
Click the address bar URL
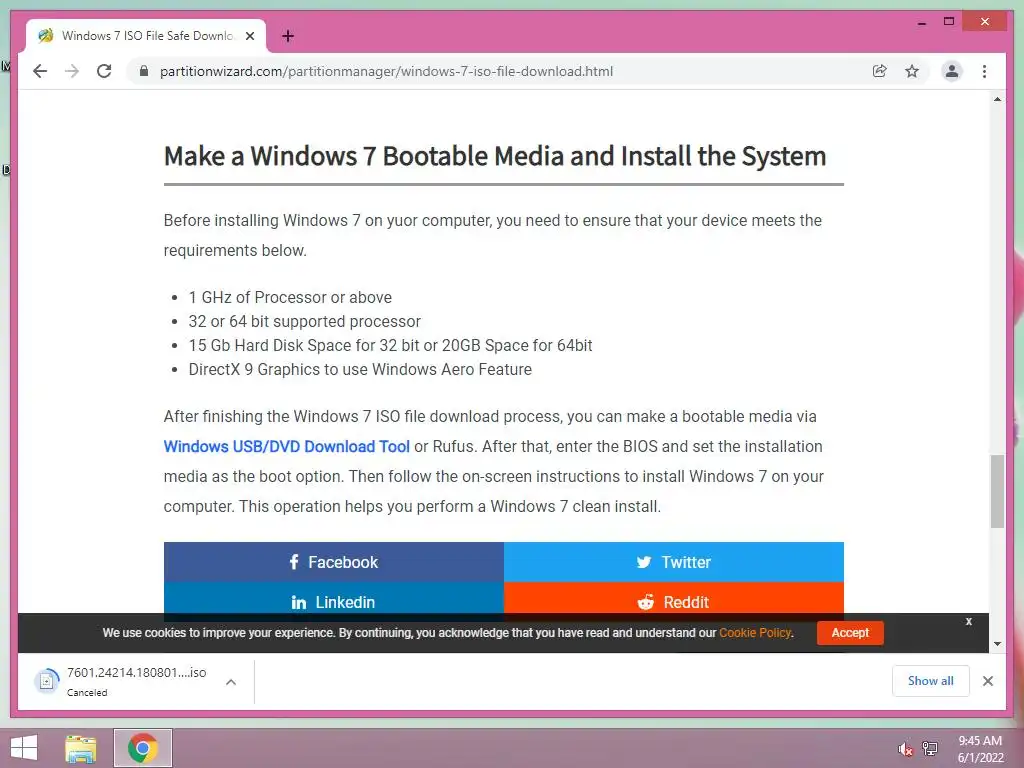[x=386, y=71]
